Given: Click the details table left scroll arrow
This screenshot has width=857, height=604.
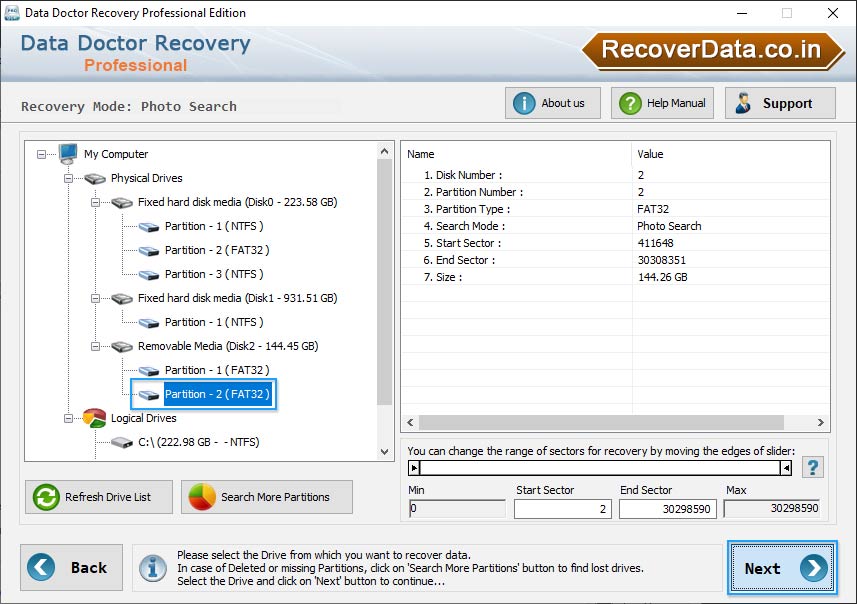Looking at the screenshot, I should [x=410, y=423].
